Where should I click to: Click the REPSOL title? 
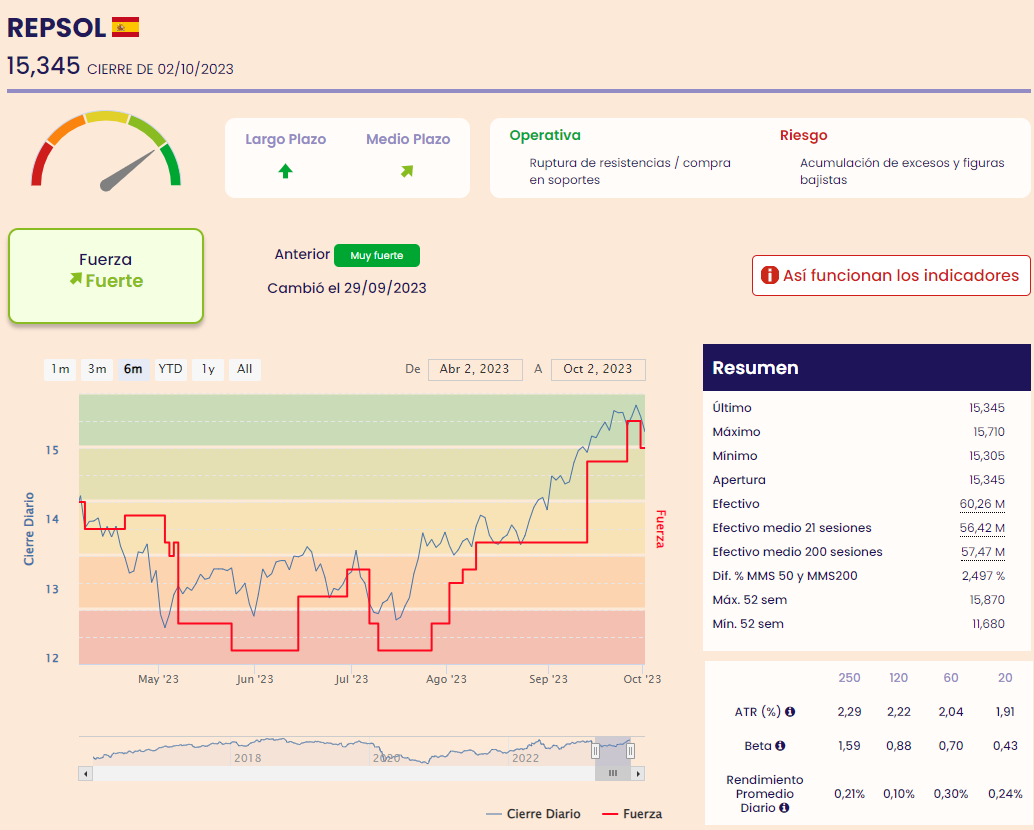tap(56, 28)
